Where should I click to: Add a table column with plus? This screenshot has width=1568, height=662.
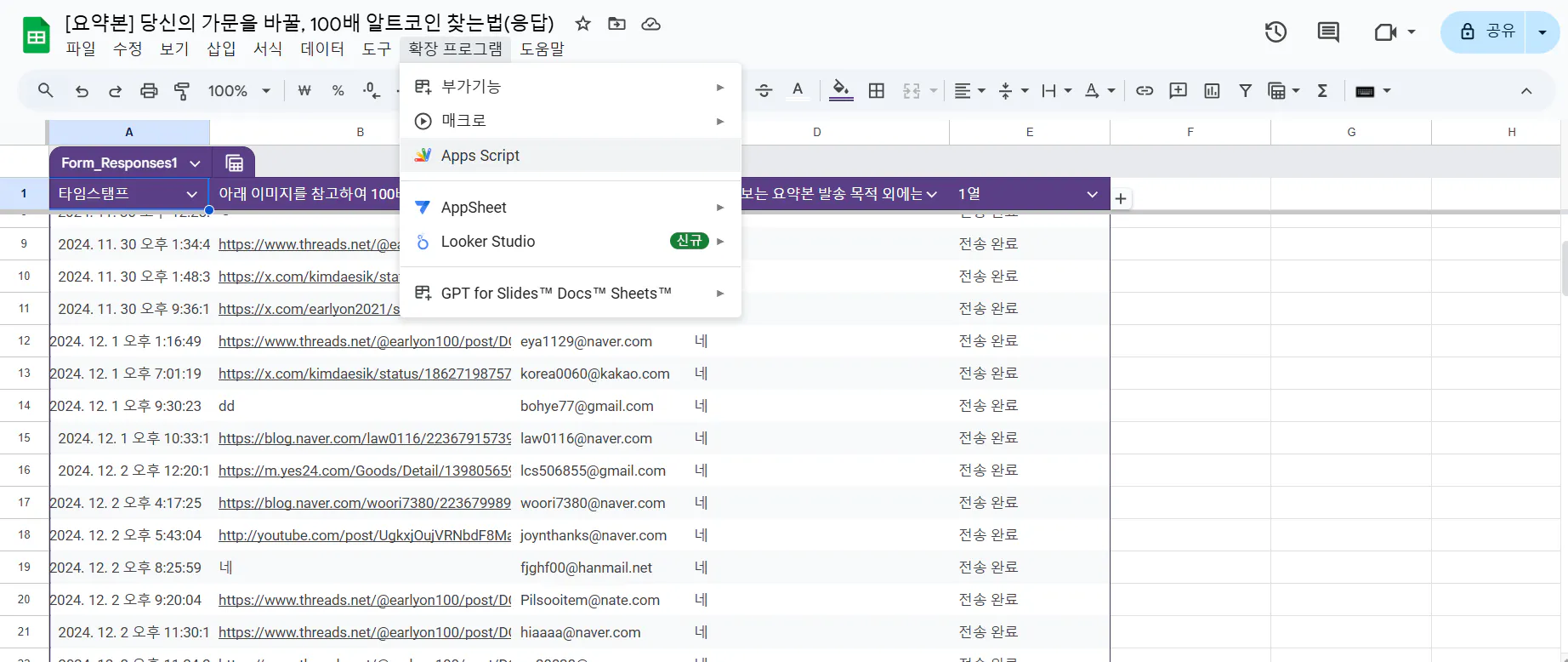pos(1121,198)
